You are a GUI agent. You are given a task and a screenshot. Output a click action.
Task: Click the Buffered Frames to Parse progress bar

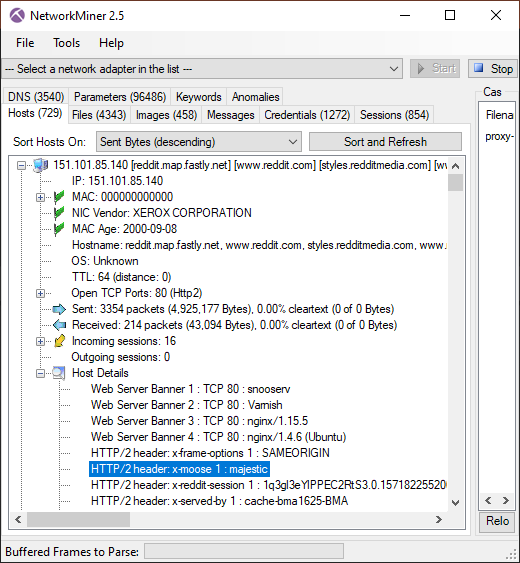[244, 552]
